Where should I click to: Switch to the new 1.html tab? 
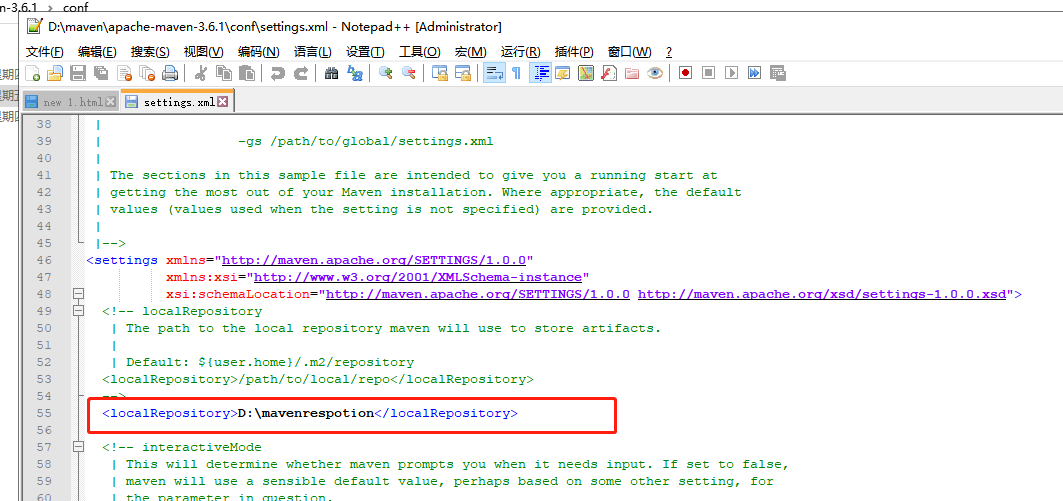point(73,102)
